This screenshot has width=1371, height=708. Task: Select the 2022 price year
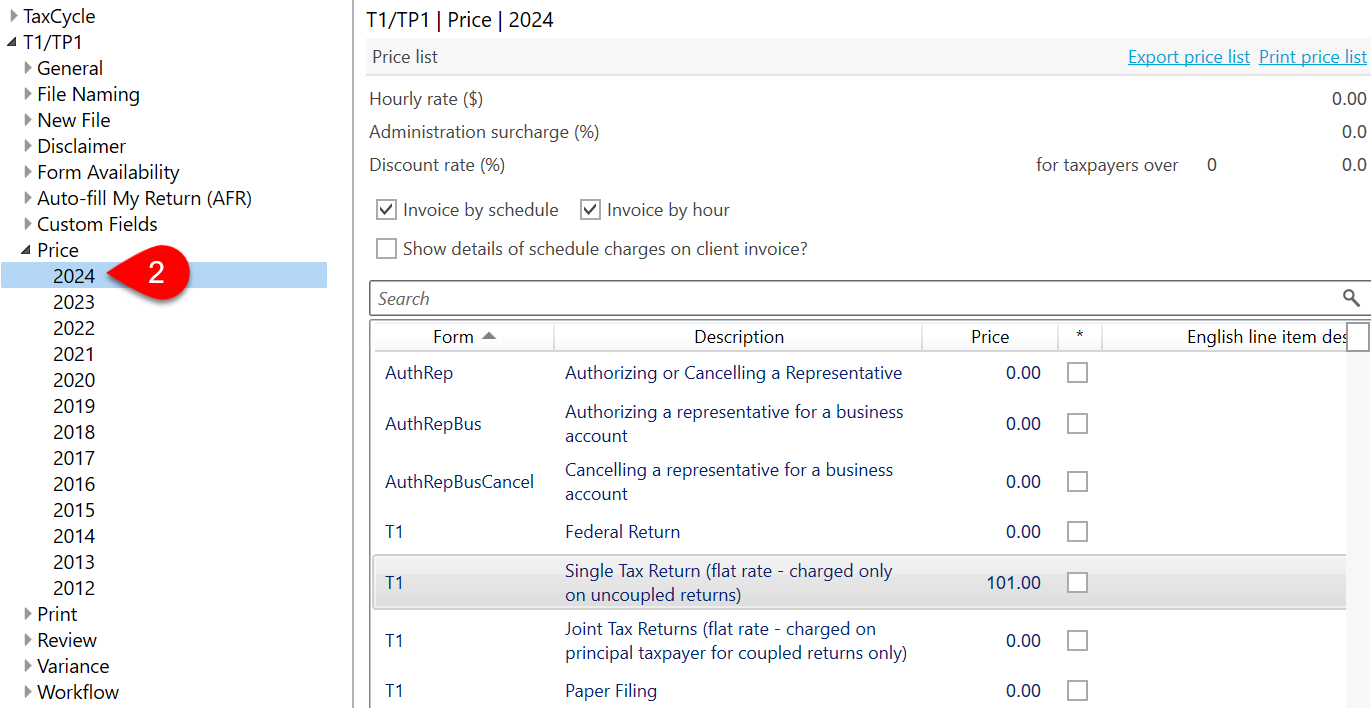74,328
